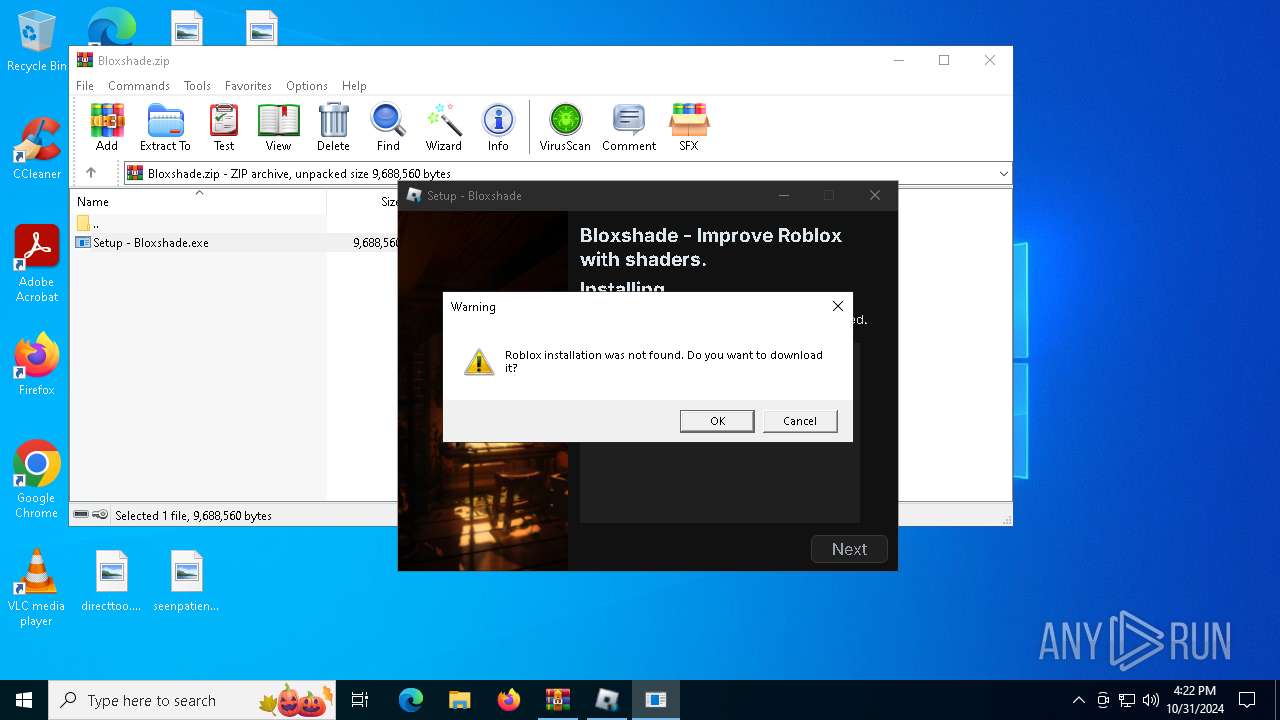Open the Commands menu
1280x720 pixels.
pyautogui.click(x=139, y=86)
